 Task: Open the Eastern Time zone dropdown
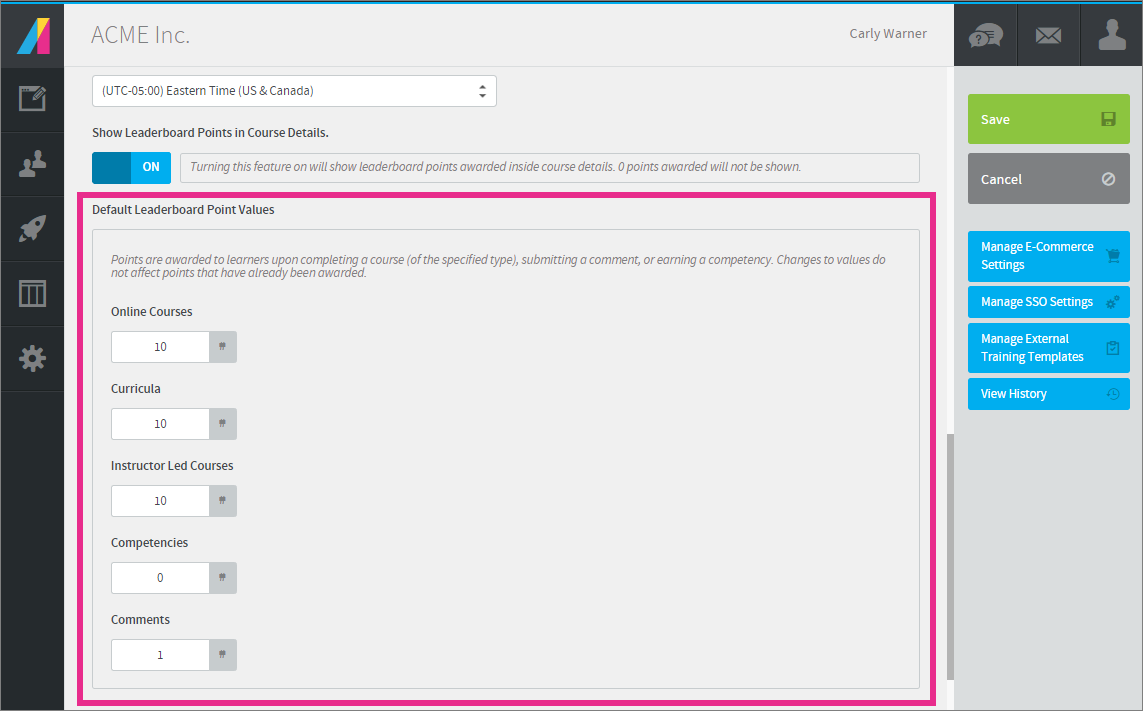click(x=294, y=91)
